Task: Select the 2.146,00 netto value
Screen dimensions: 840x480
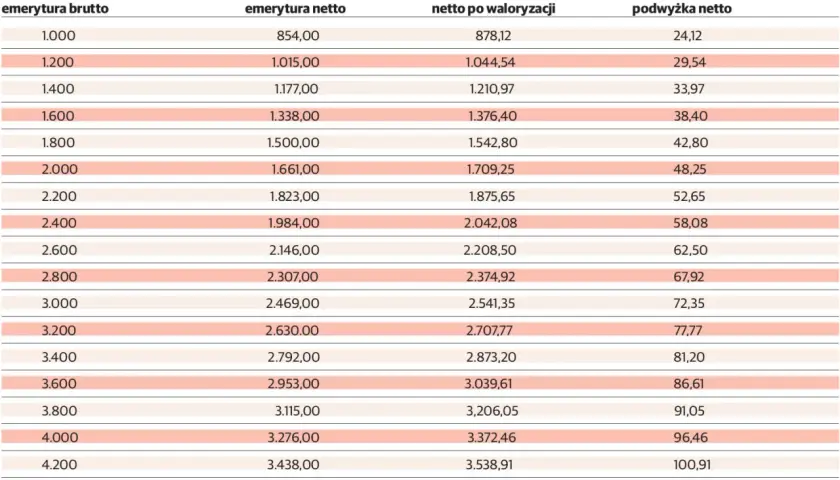Action: pyautogui.click(x=294, y=250)
